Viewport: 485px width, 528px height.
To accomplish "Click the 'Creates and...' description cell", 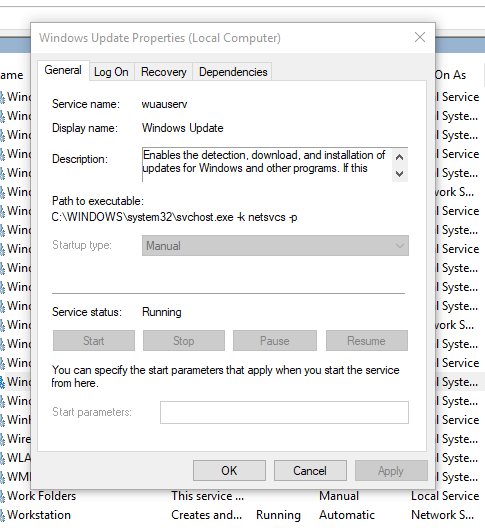I will [x=206, y=515].
